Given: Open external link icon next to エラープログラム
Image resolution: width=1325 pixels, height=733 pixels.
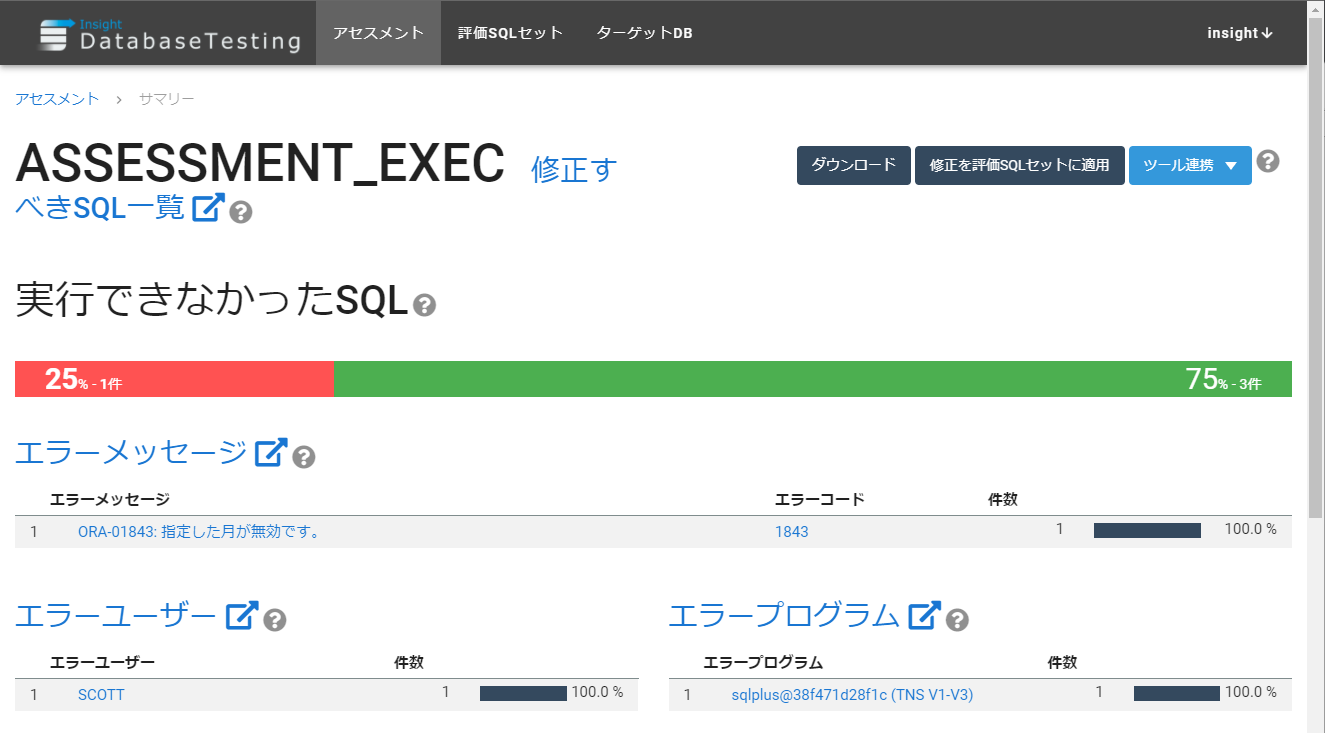Looking at the screenshot, I should [x=925, y=615].
